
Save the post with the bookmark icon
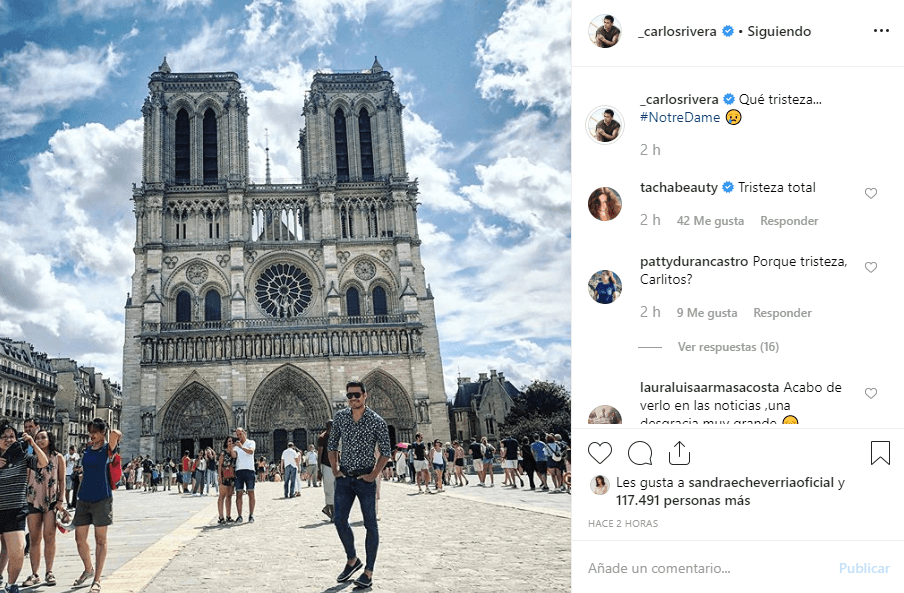click(880, 453)
